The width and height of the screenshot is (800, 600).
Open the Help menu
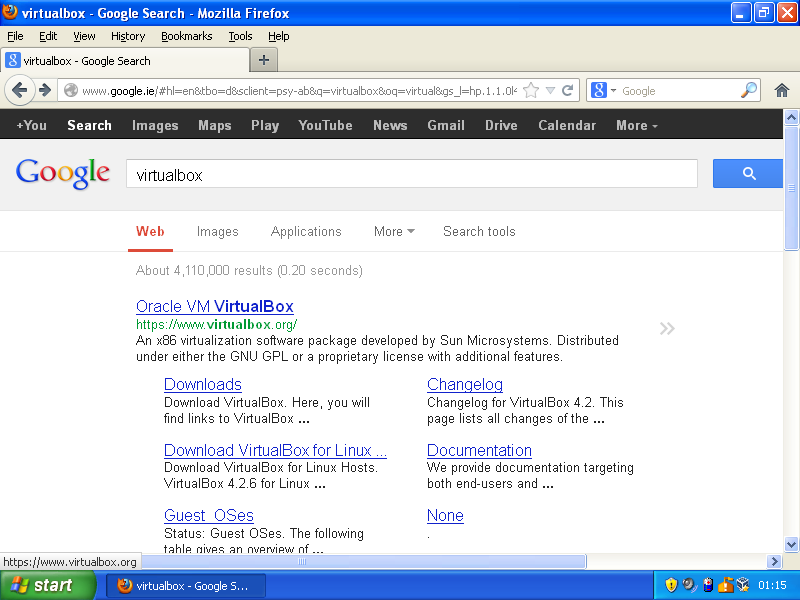pyautogui.click(x=279, y=36)
